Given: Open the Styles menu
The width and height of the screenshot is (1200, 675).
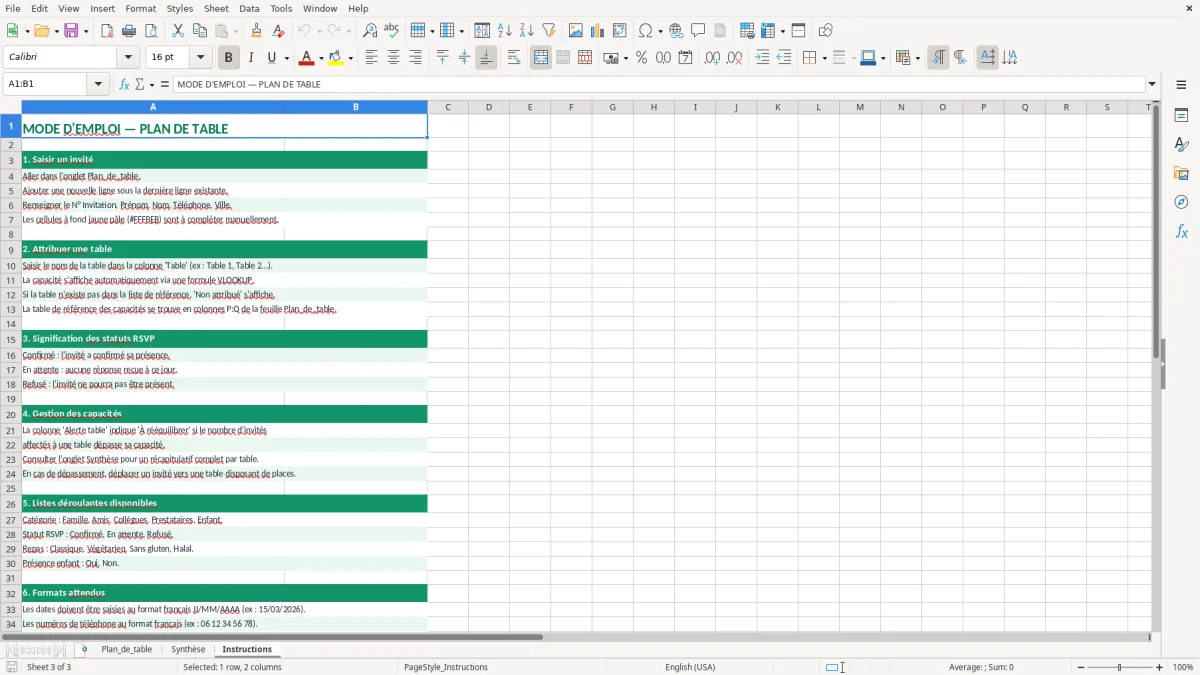Looking at the screenshot, I should (180, 8).
